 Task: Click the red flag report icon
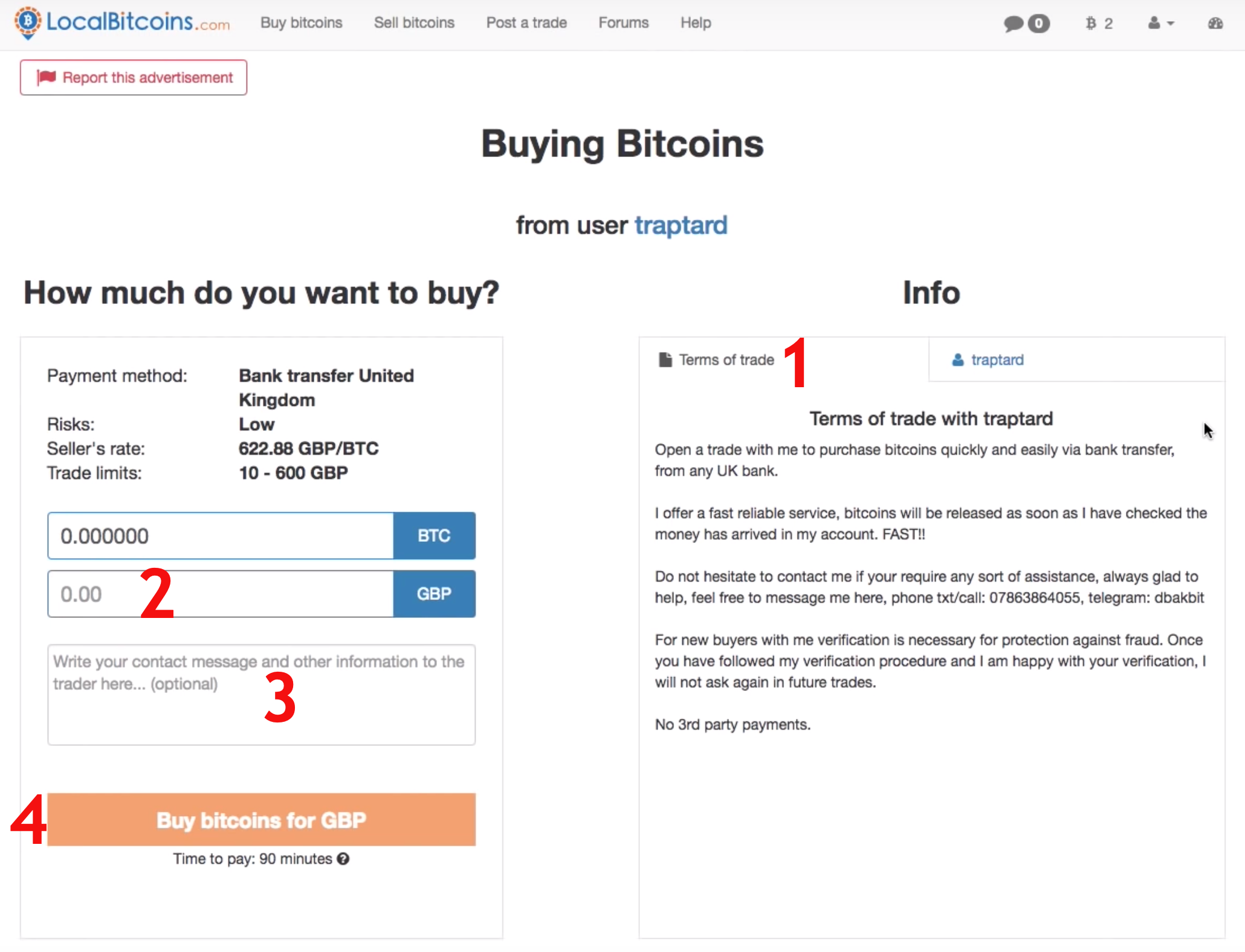46,77
